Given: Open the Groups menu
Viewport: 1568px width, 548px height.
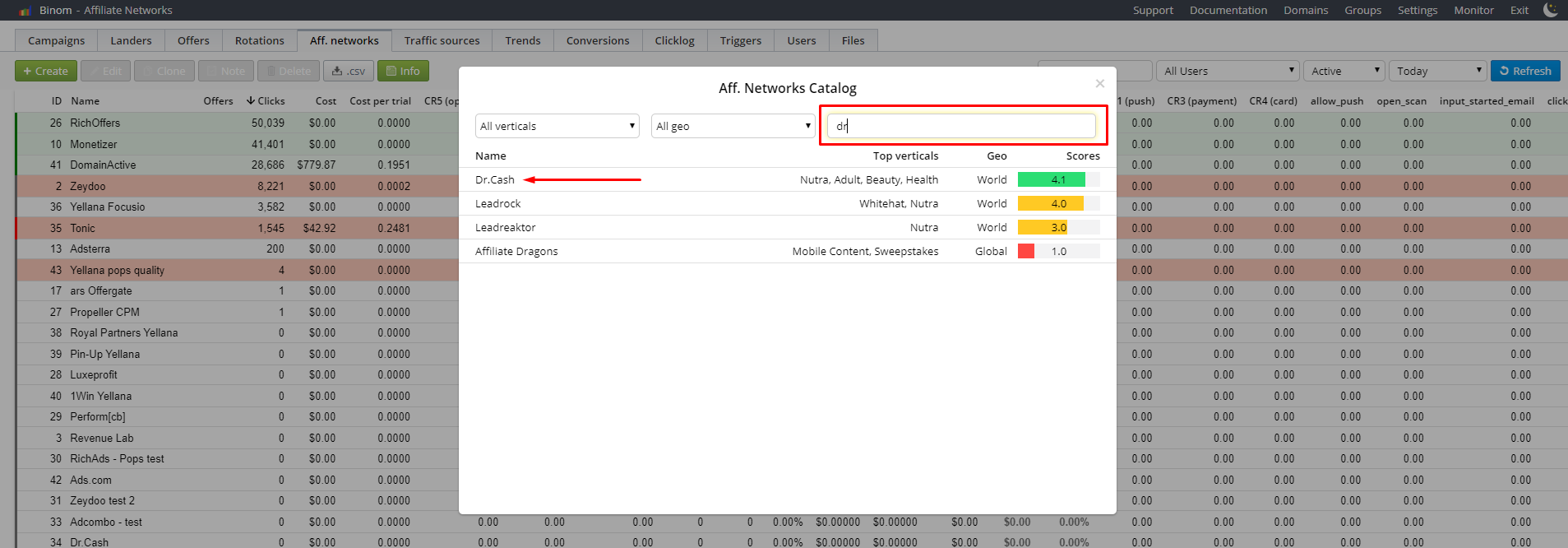Looking at the screenshot, I should 1362,10.
